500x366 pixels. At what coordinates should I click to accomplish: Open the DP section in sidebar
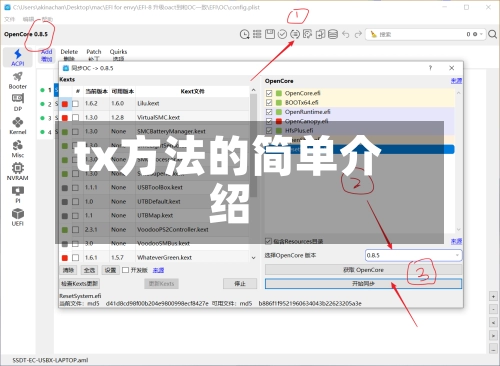coord(18,103)
